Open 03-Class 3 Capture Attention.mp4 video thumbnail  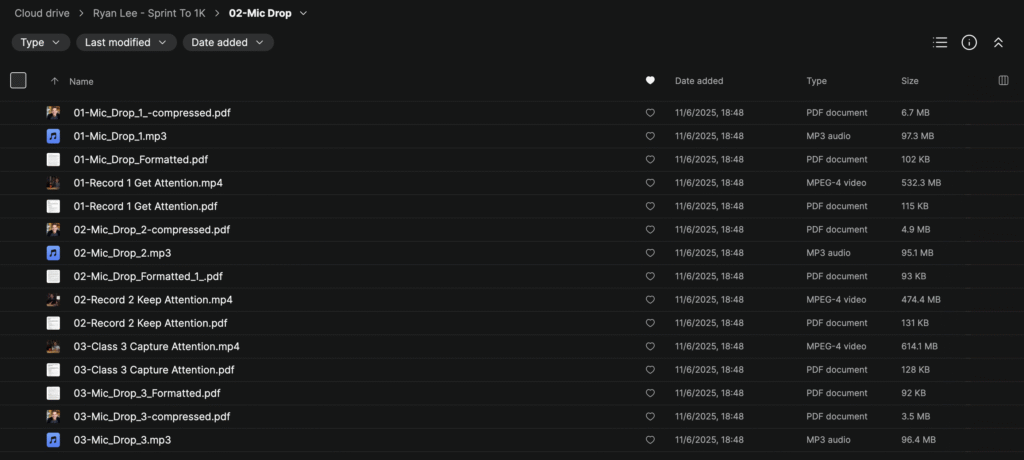coord(53,346)
